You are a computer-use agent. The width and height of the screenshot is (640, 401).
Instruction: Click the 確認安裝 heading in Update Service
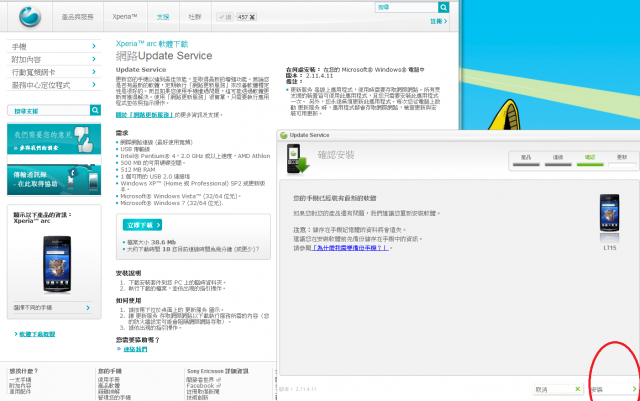coord(336,155)
